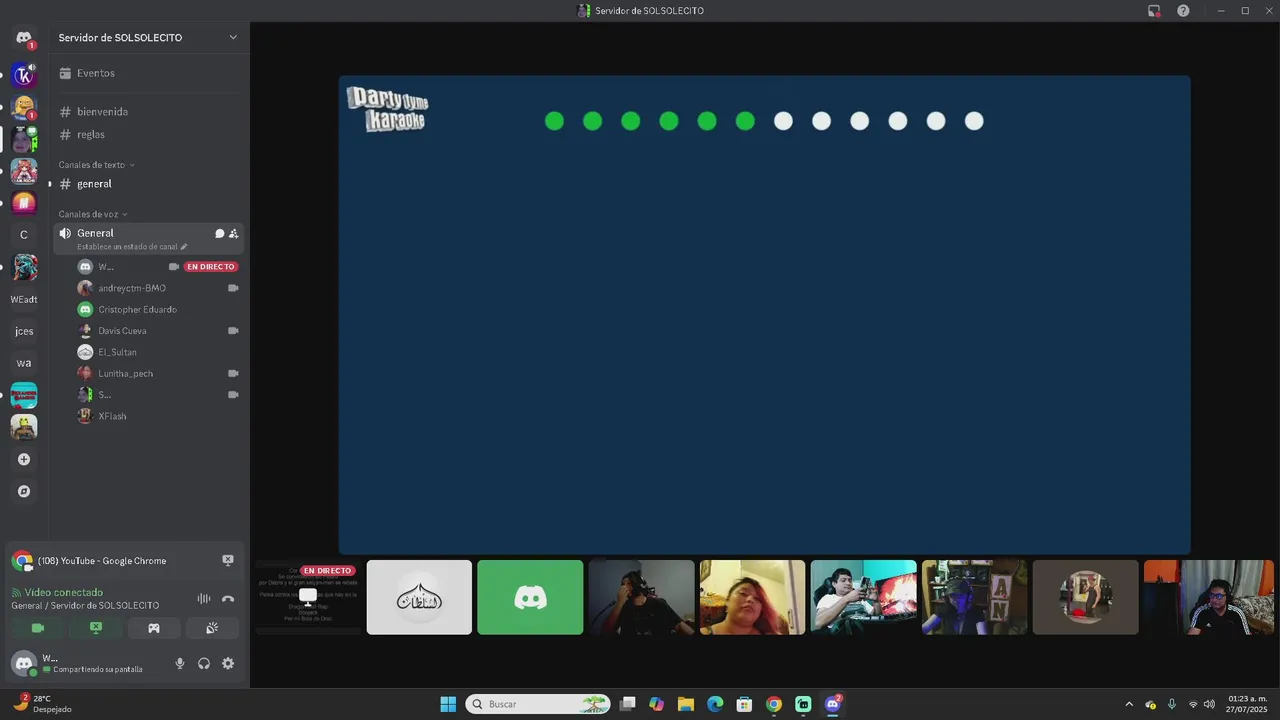Screen dimensions: 1280x720
Task: Open the bienvenida text channel
Action: (149, 112)
